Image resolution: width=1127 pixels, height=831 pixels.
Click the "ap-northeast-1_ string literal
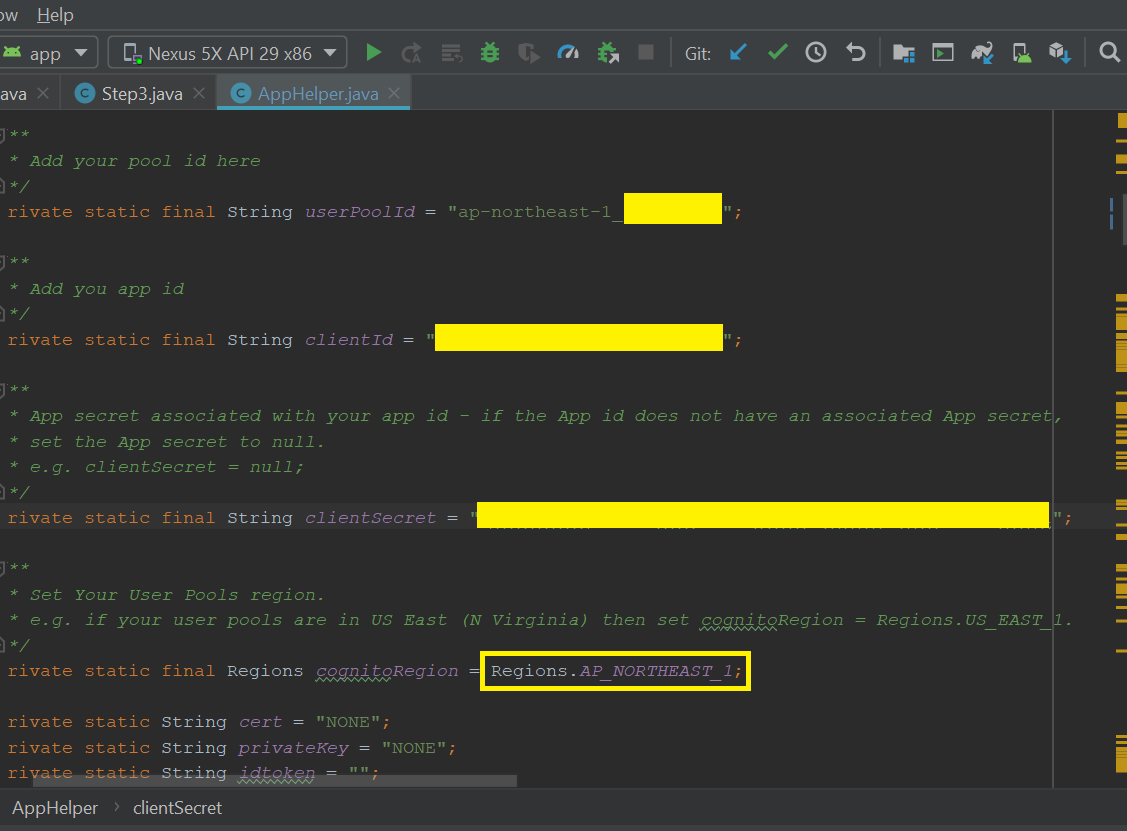point(535,212)
